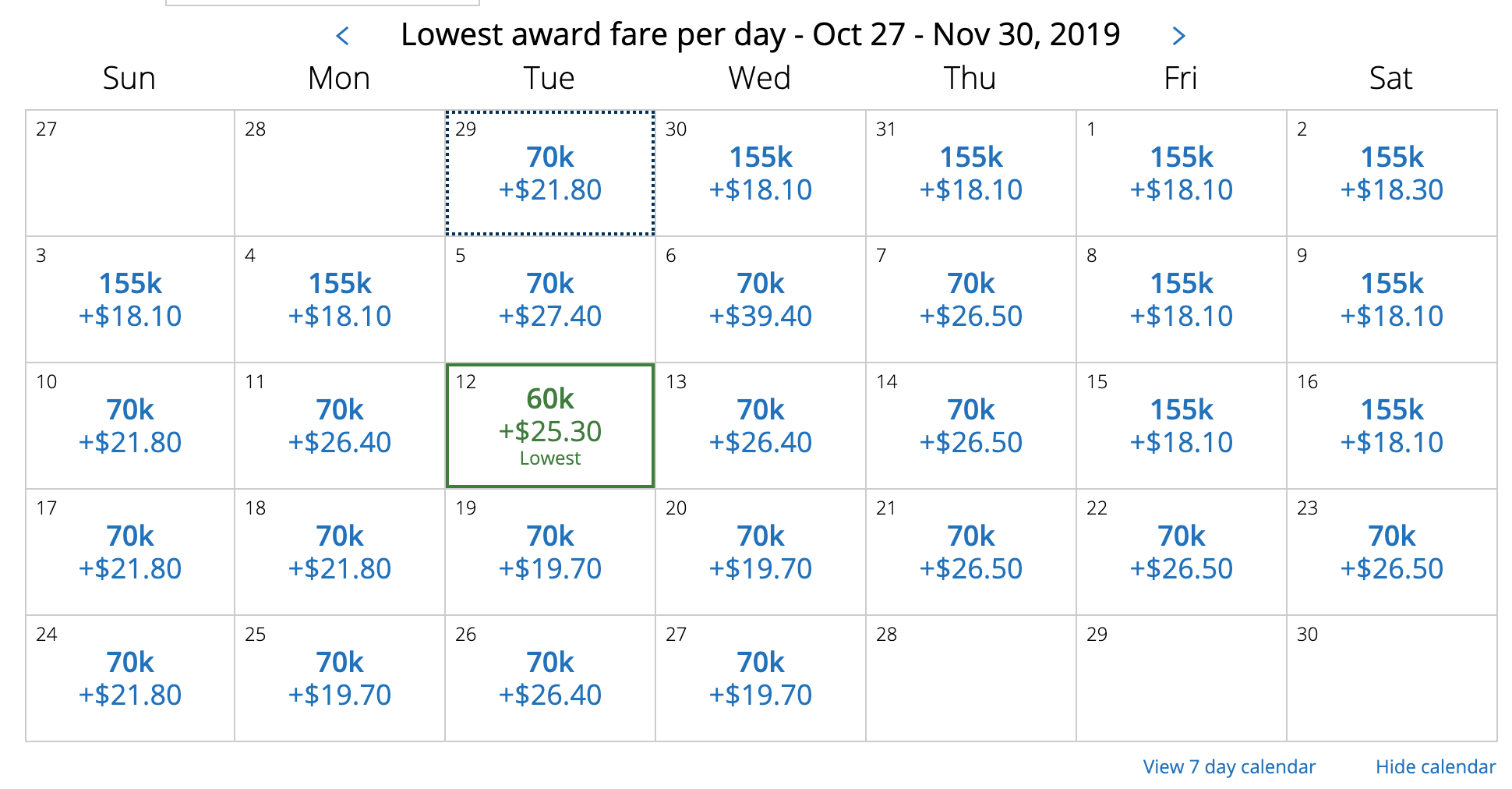Screen dimensions: 1512x789
Task: Choose Sunday Nov 10 fare 70k +$21.80
Action: pyautogui.click(x=130, y=426)
